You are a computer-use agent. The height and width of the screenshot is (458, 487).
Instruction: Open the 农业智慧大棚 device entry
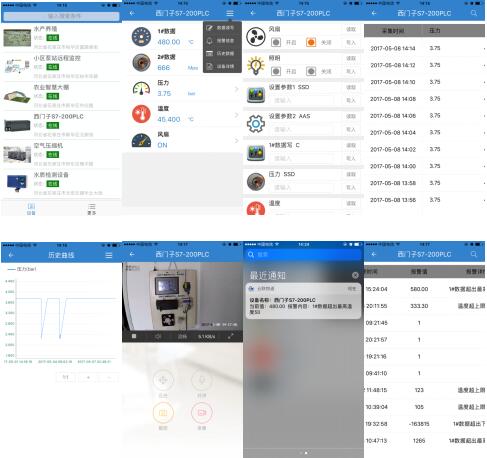pyautogui.click(x=61, y=96)
